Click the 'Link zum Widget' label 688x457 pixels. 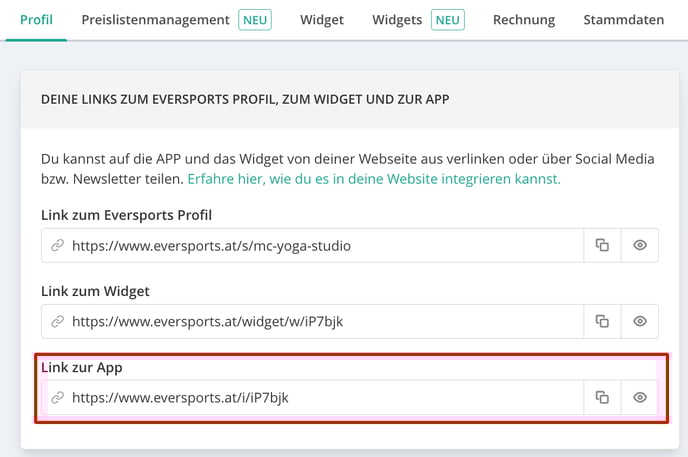95,291
